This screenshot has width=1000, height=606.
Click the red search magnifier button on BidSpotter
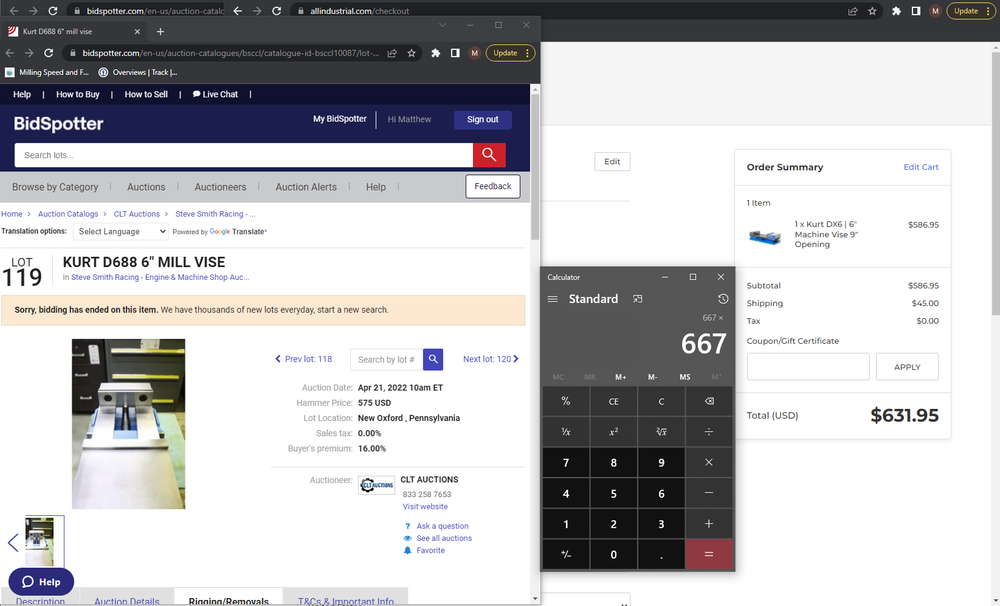489,155
